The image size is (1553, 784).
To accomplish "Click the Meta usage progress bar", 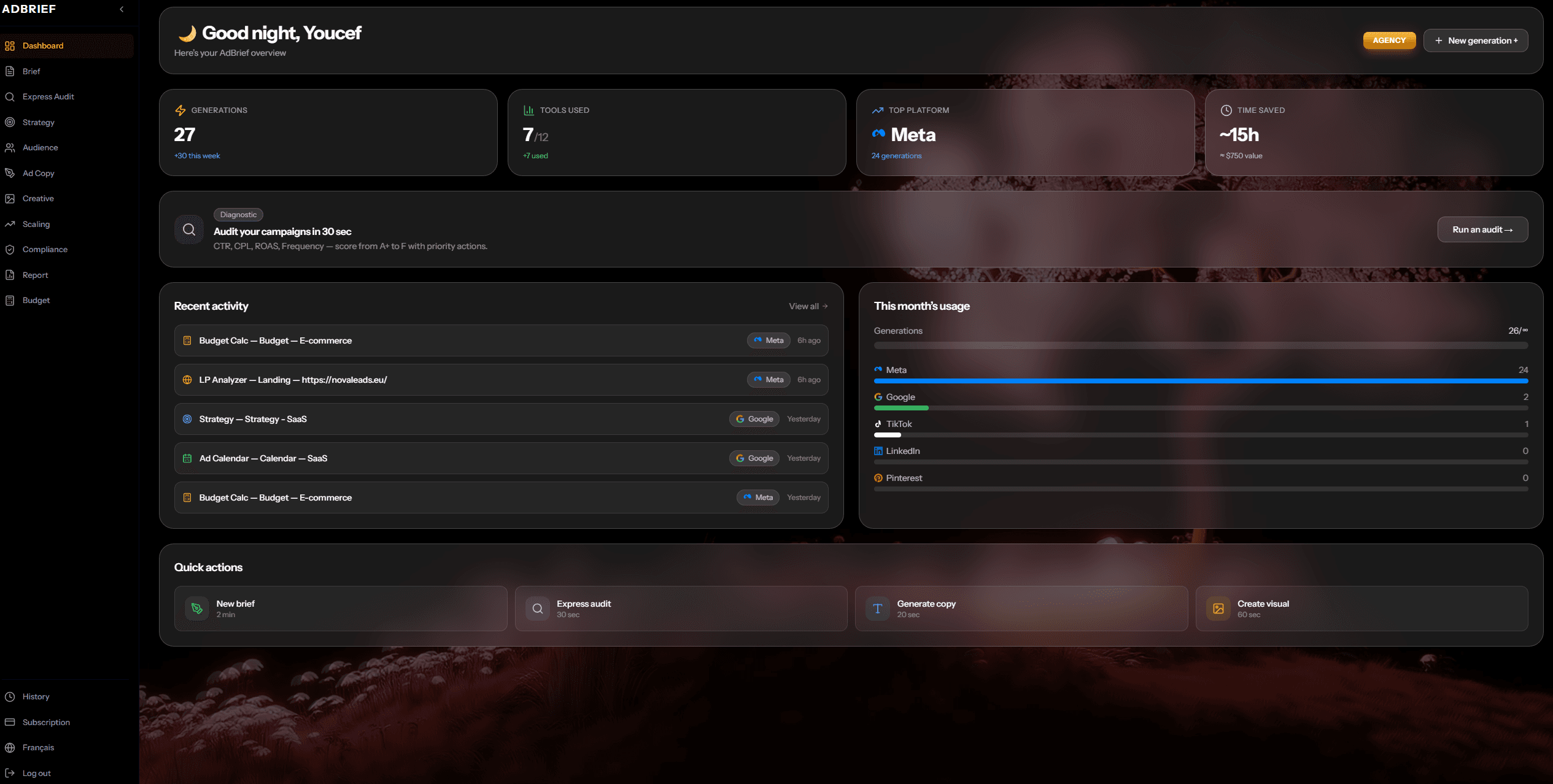I will [x=1200, y=381].
